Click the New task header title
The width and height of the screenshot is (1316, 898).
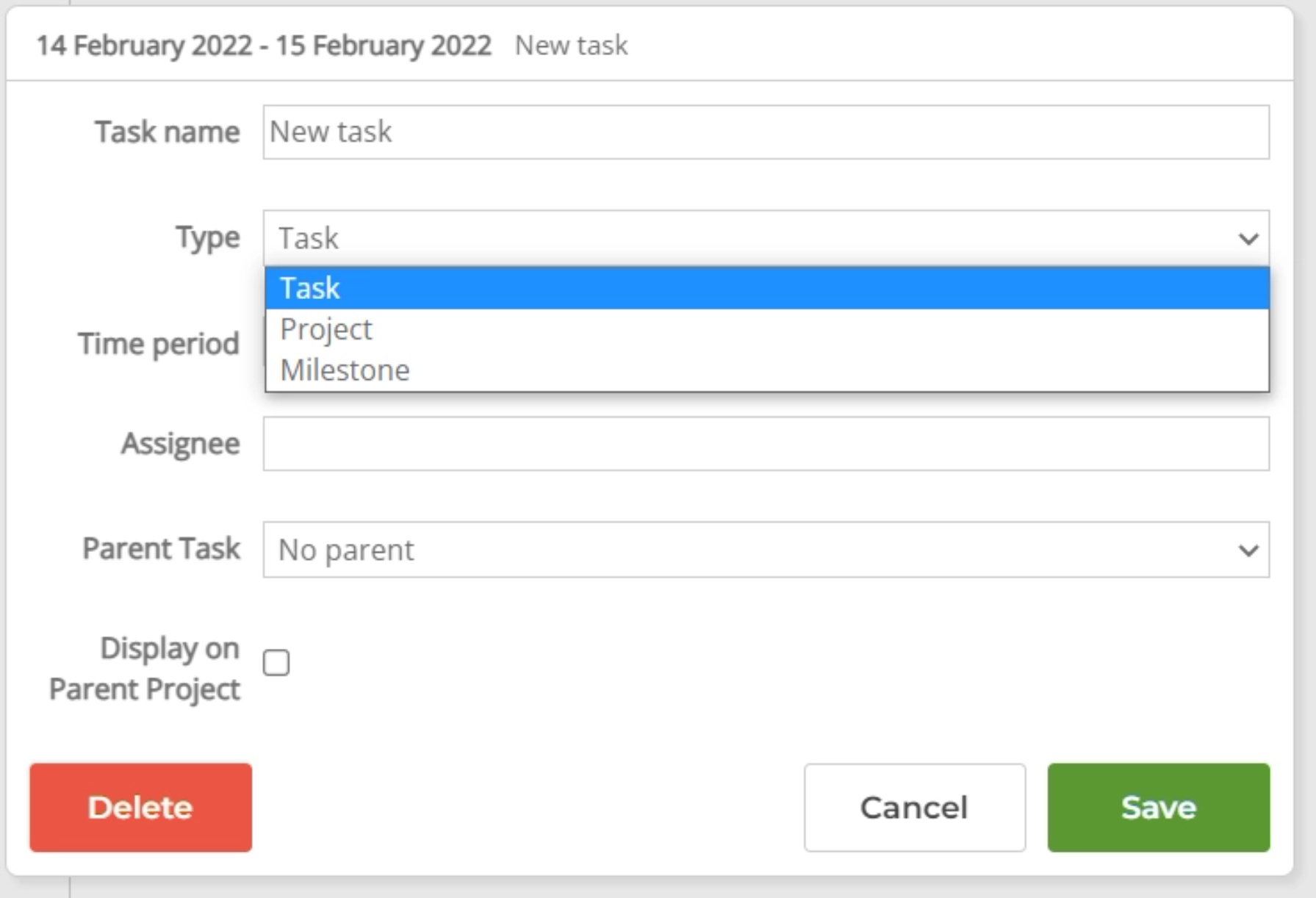[571, 46]
